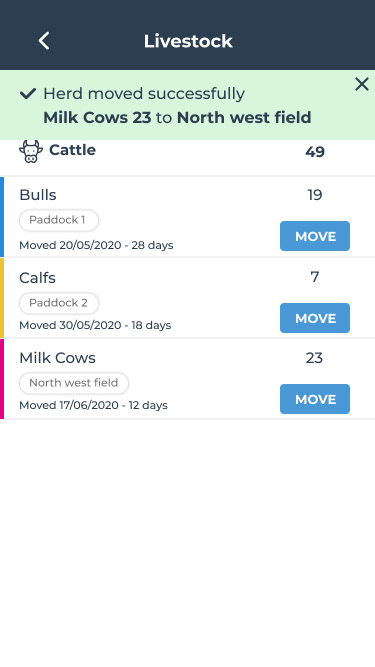Screen dimensions: 375x667
Task: Move the Calfs herd
Action: 315,318
